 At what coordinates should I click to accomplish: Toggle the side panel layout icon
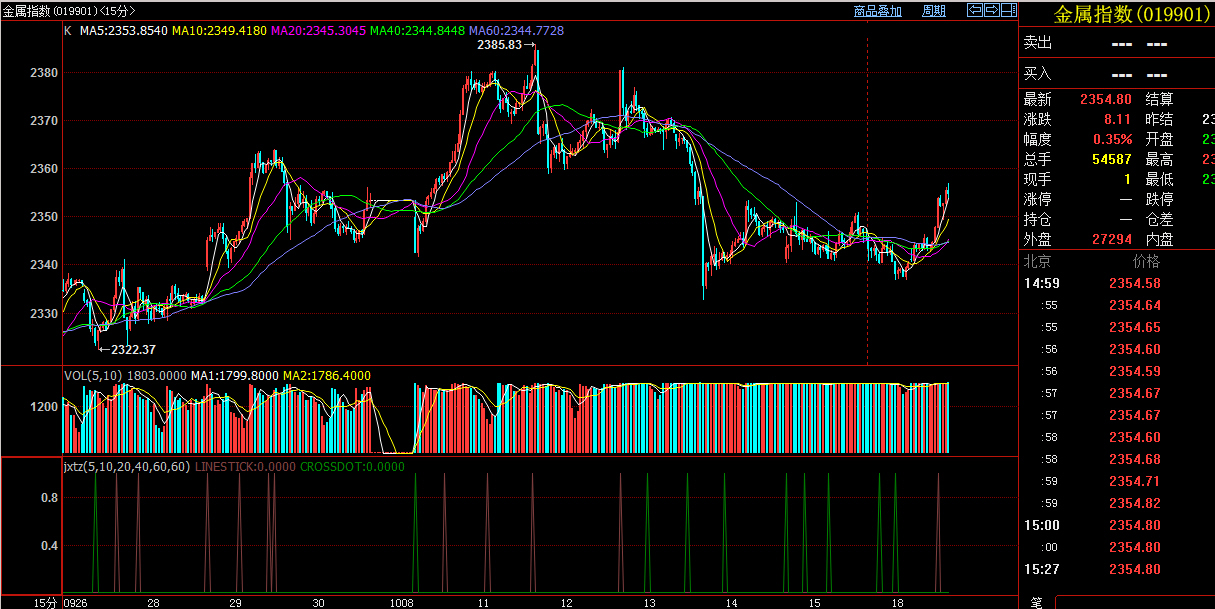(1008, 11)
